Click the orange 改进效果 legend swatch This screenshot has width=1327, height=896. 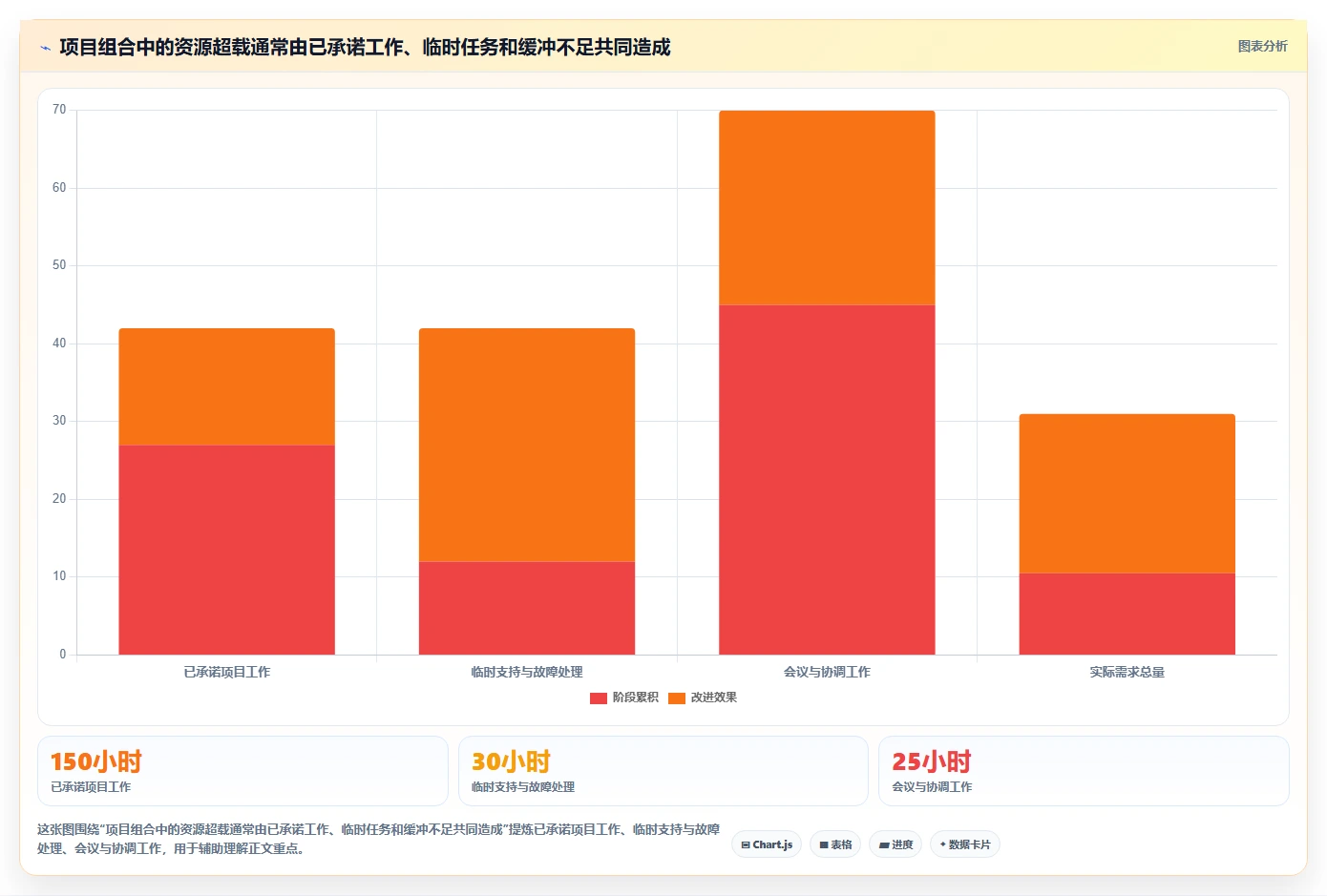677,698
